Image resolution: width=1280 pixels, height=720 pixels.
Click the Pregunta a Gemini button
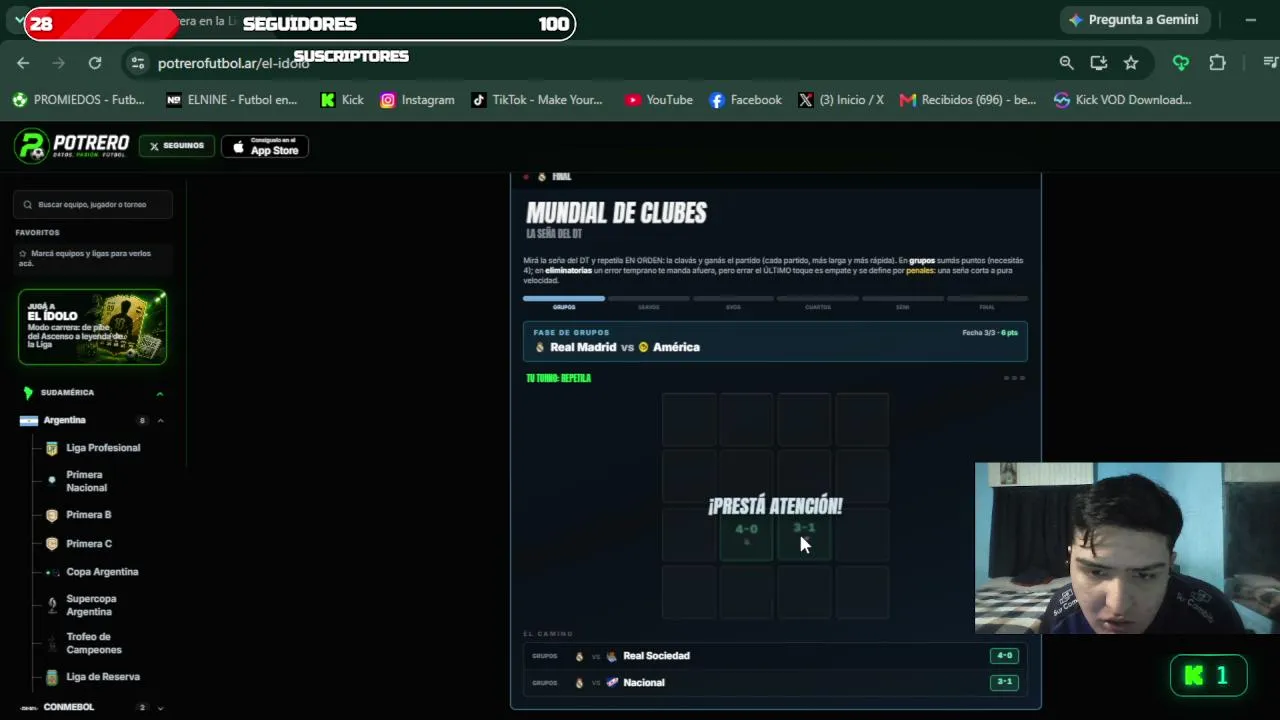click(1135, 20)
